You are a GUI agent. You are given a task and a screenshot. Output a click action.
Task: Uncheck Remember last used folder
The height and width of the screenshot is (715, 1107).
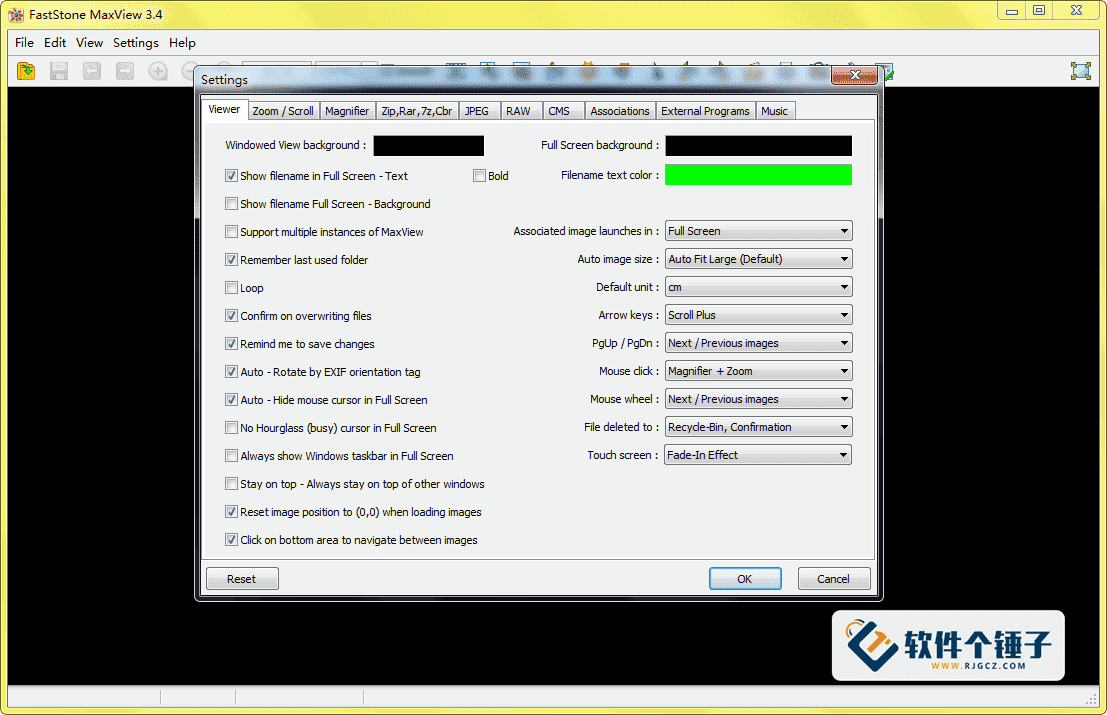[x=232, y=260]
